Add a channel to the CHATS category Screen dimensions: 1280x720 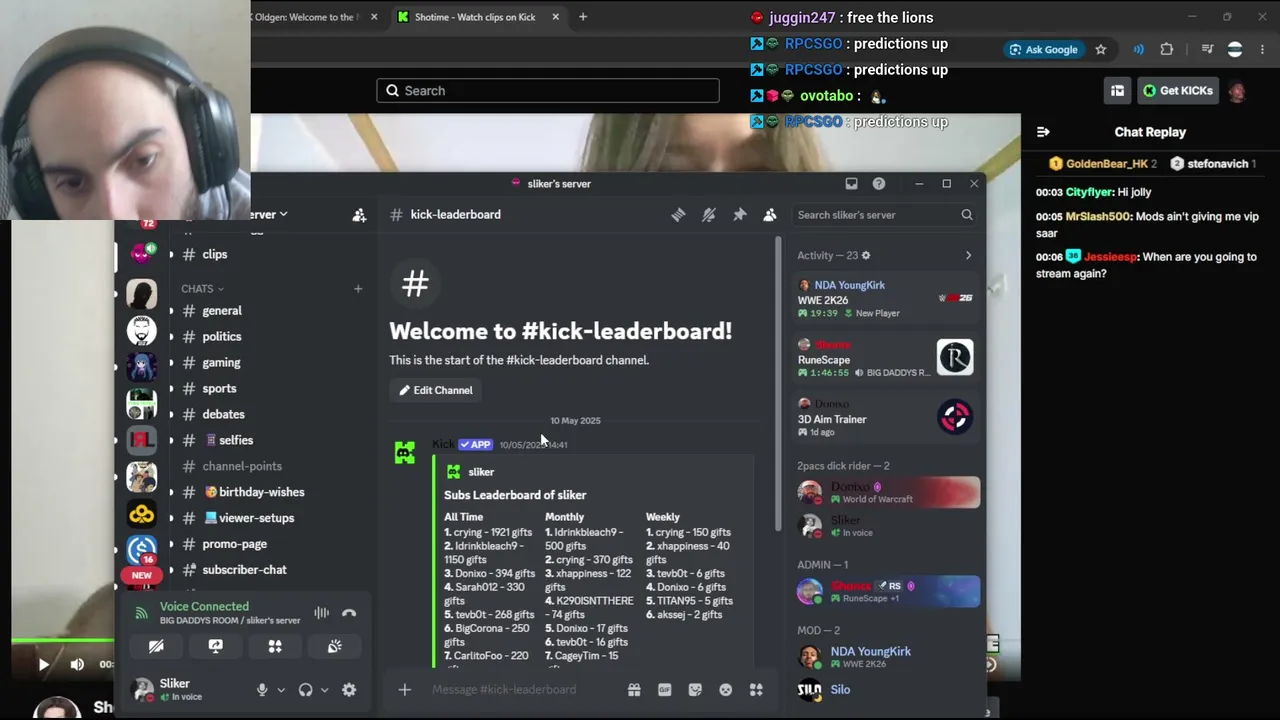(x=357, y=289)
